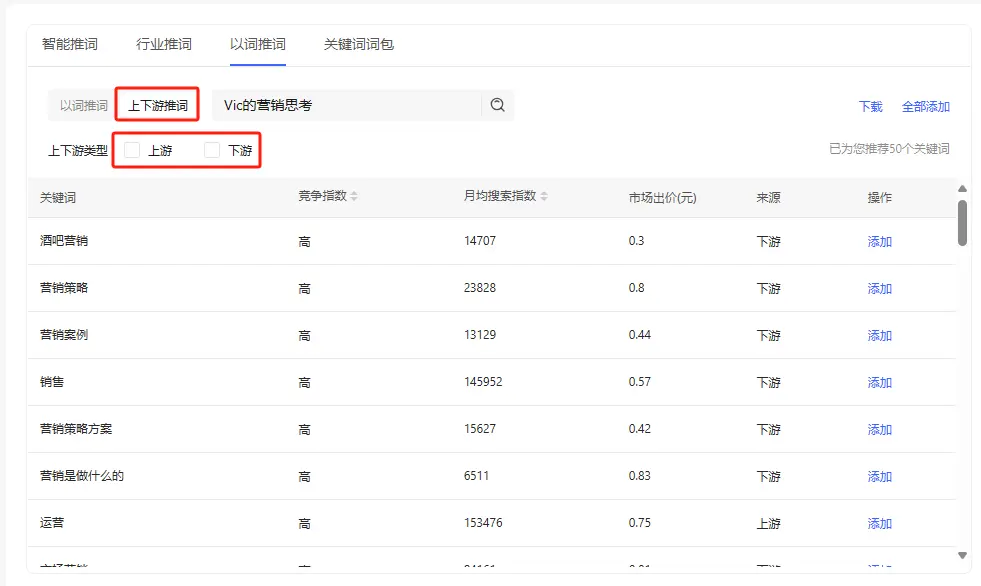Add the keyword 营销策略
981x586 pixels.
[x=878, y=288]
